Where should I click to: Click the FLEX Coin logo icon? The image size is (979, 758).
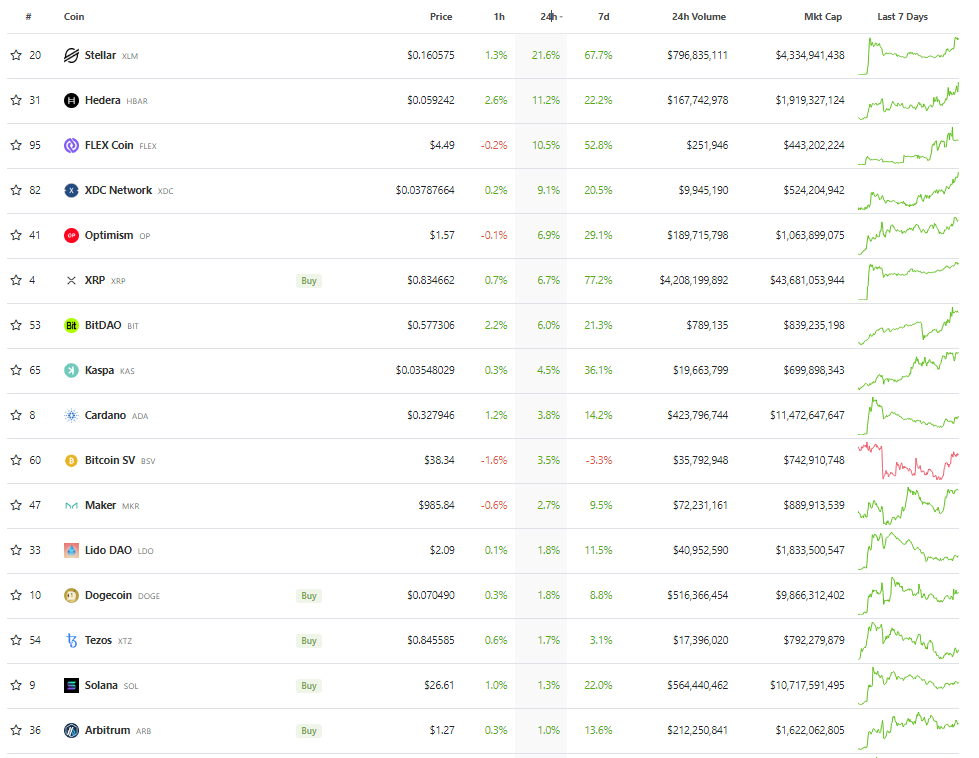tap(71, 145)
